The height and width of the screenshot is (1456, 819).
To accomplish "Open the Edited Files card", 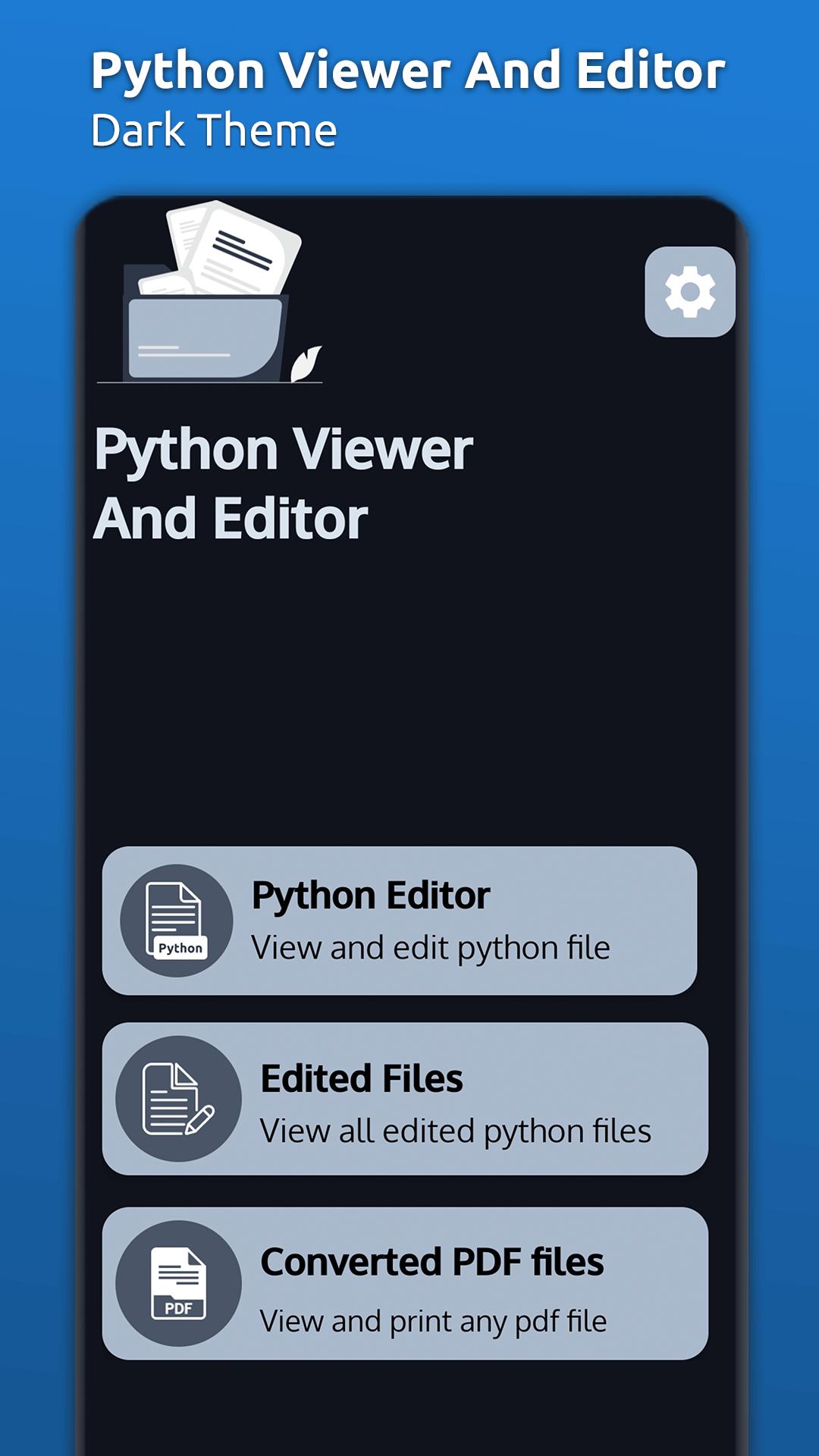I will click(405, 1099).
